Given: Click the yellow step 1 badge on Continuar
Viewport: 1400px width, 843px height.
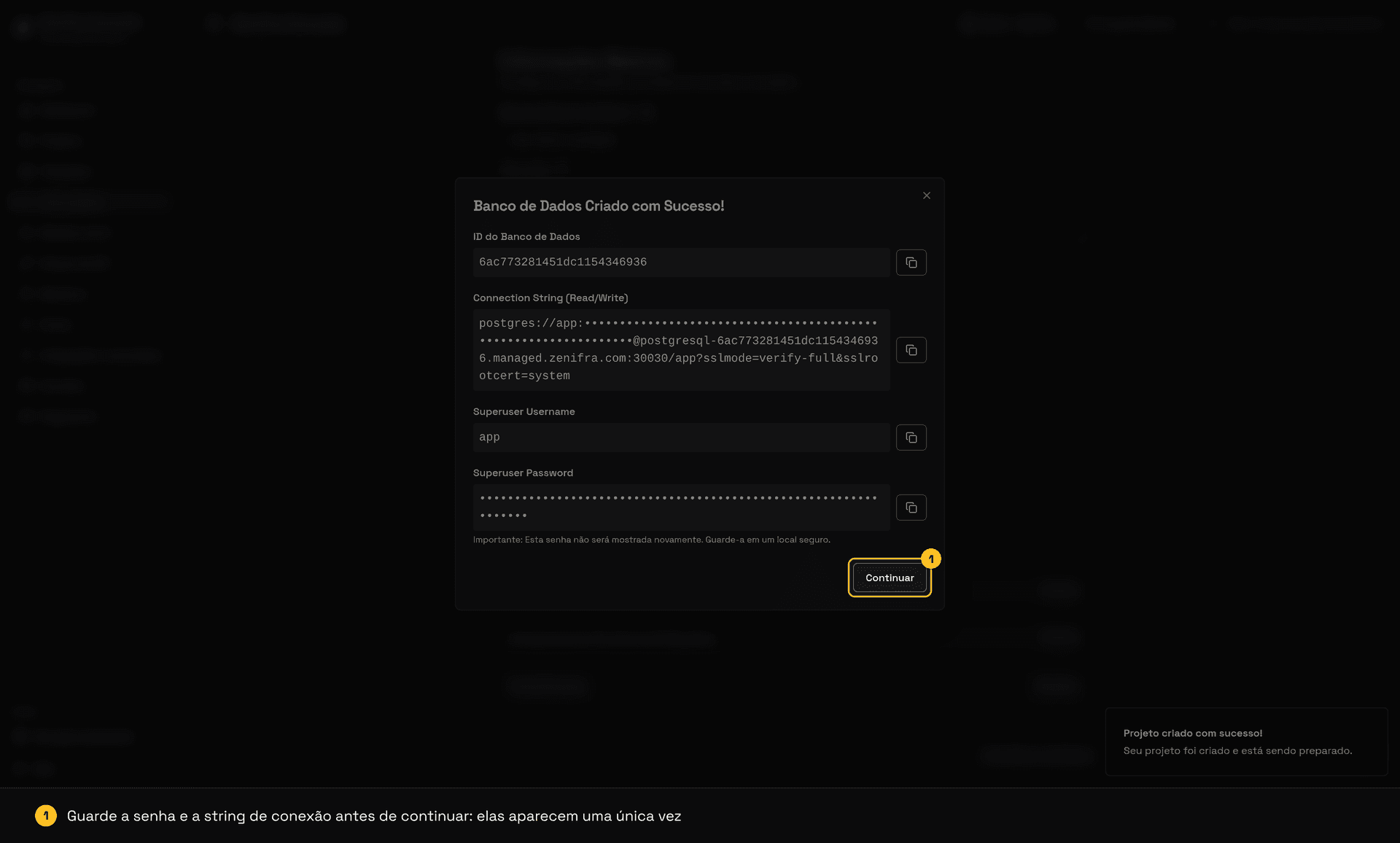Looking at the screenshot, I should 931,559.
